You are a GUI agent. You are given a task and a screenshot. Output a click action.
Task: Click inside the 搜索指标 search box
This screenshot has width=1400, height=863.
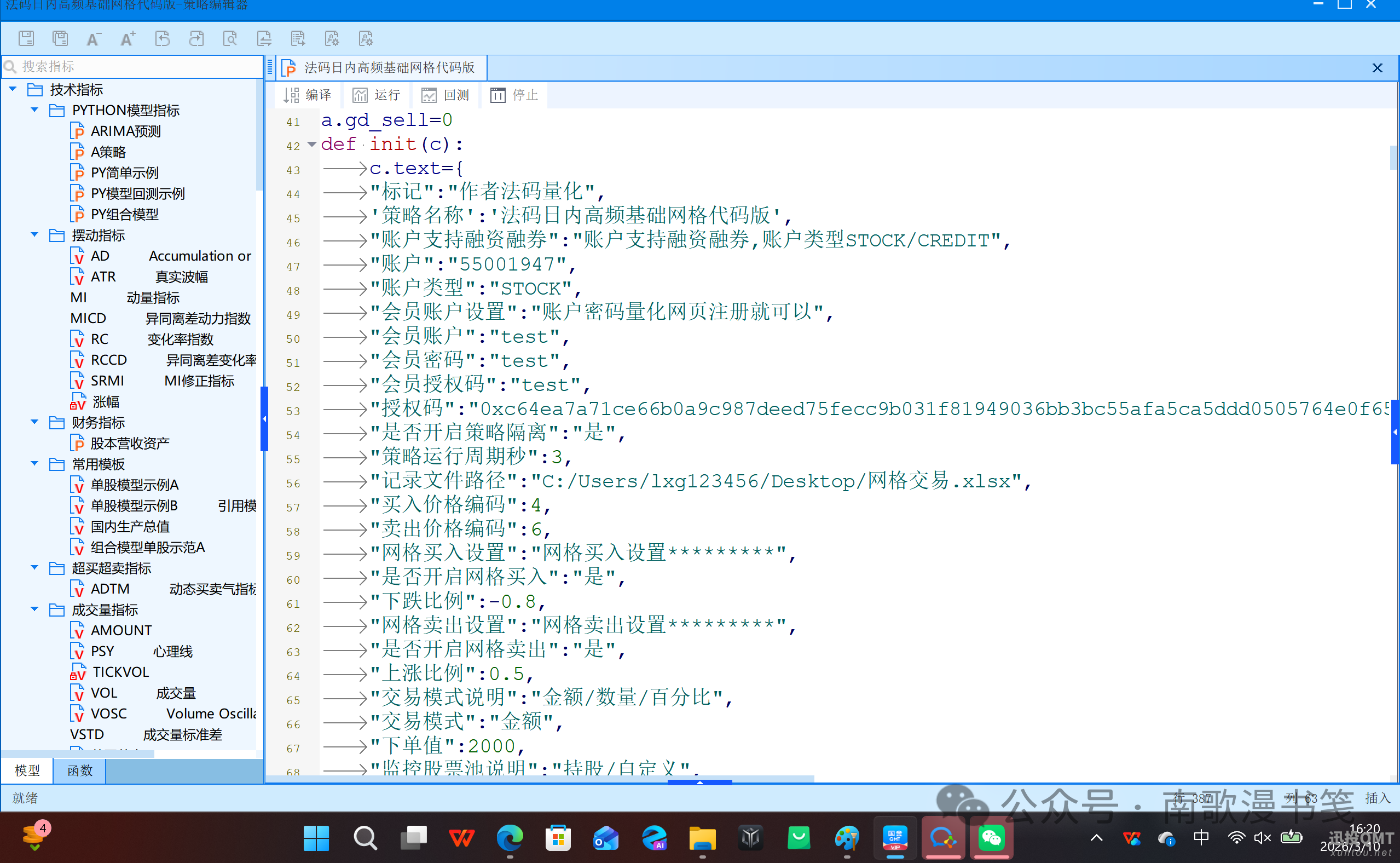click(131, 66)
